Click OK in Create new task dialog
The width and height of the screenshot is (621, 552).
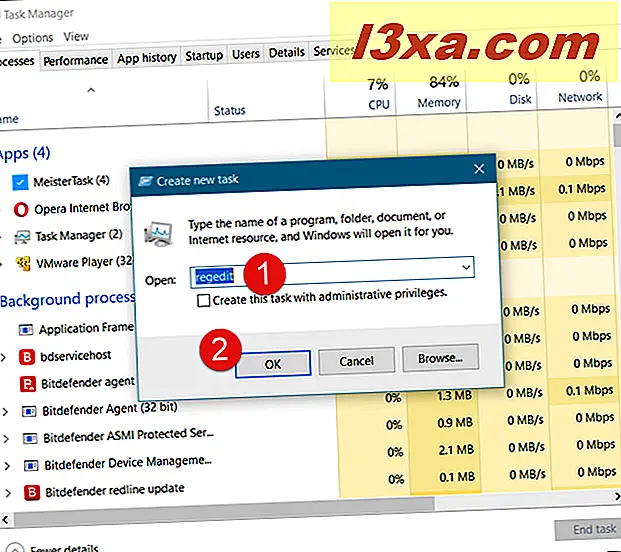(x=273, y=364)
